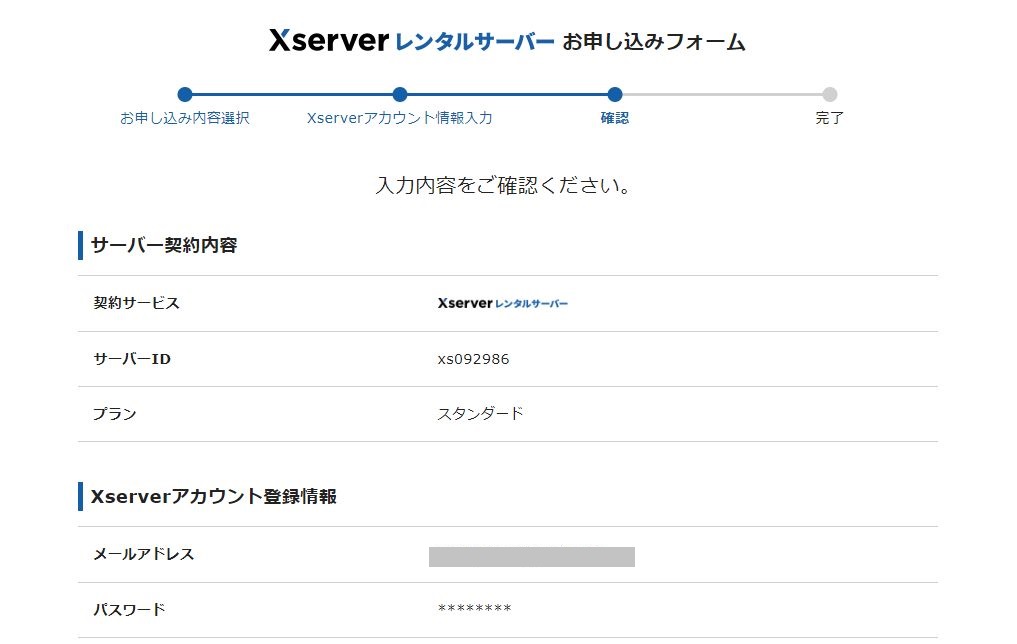Click the gray redacted email address block
This screenshot has height=644, width=1017.
[x=532, y=557]
